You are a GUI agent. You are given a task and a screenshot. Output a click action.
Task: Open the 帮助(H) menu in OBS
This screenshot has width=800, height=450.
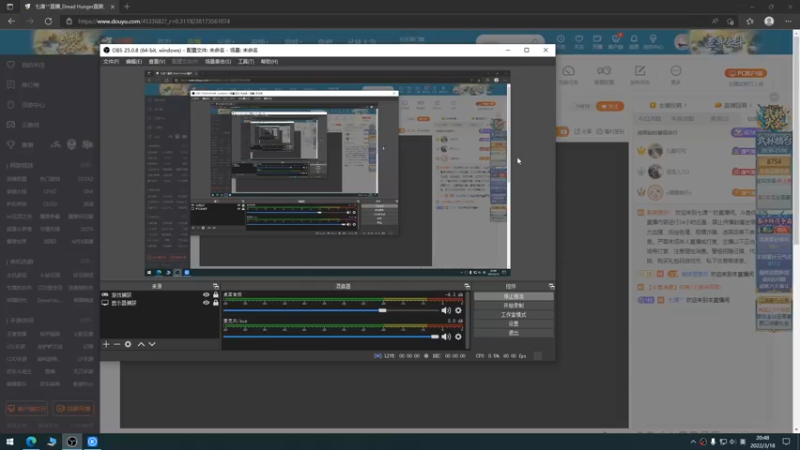tap(269, 62)
